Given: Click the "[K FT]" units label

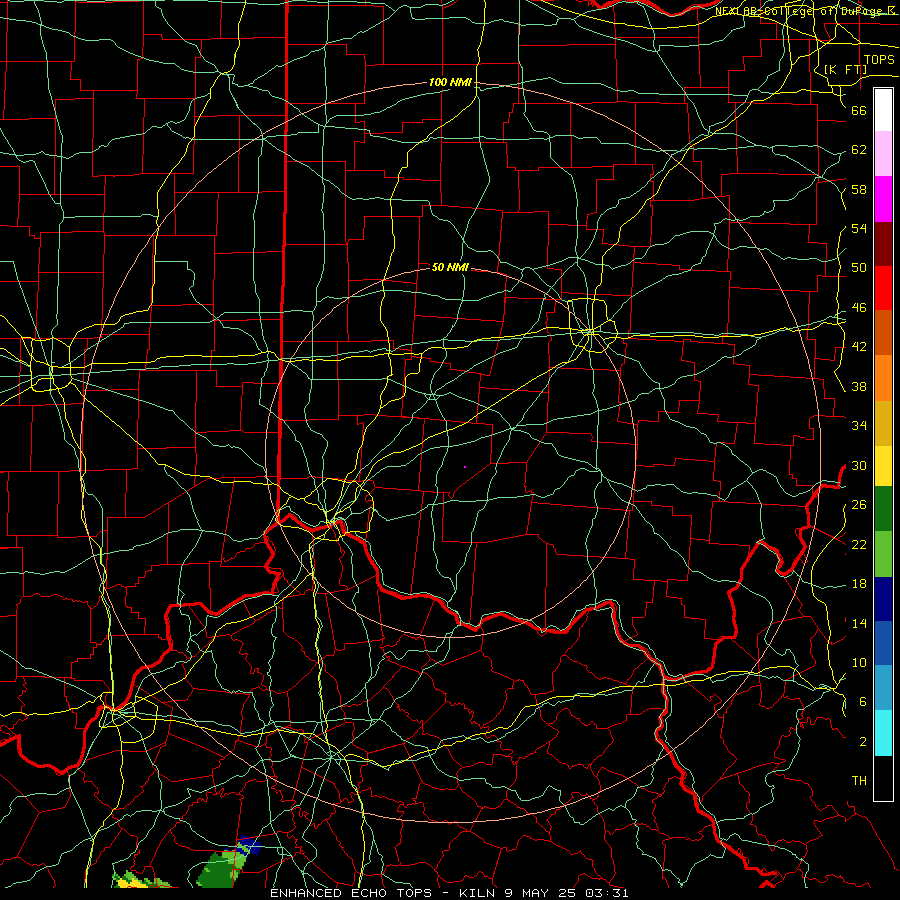Looking at the screenshot, I should point(845,69).
